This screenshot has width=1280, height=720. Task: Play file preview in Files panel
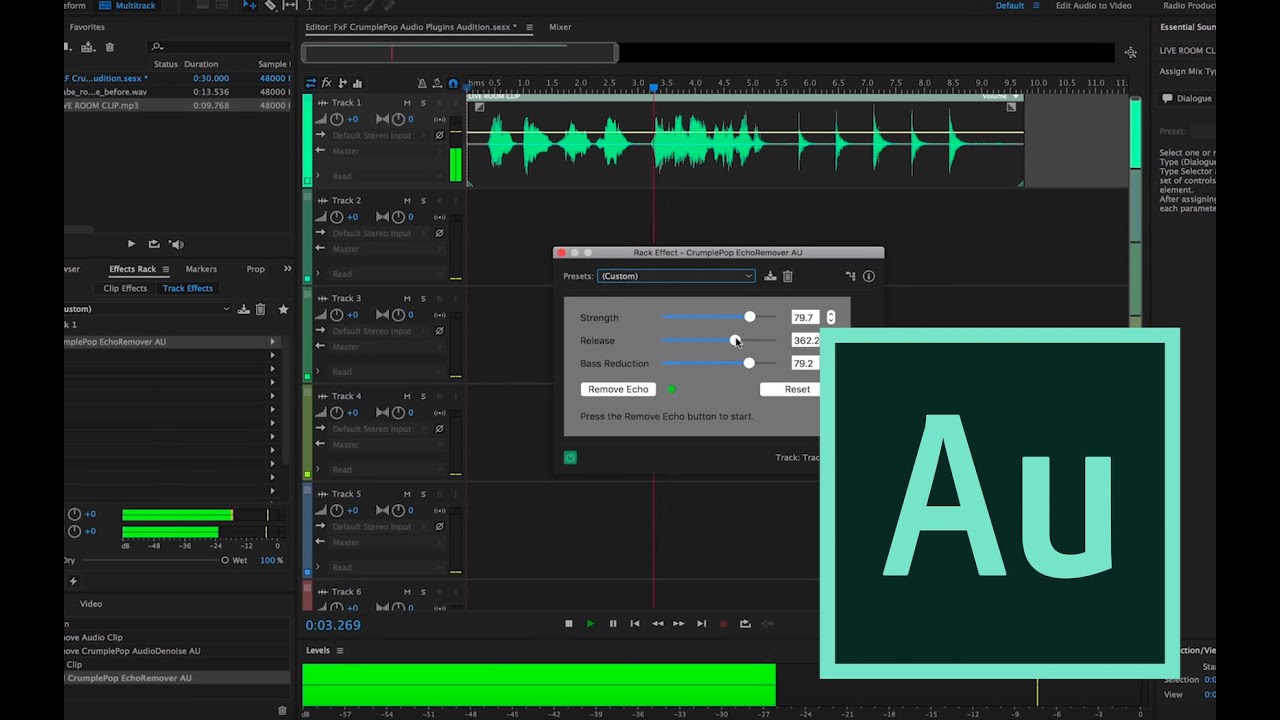coord(131,244)
